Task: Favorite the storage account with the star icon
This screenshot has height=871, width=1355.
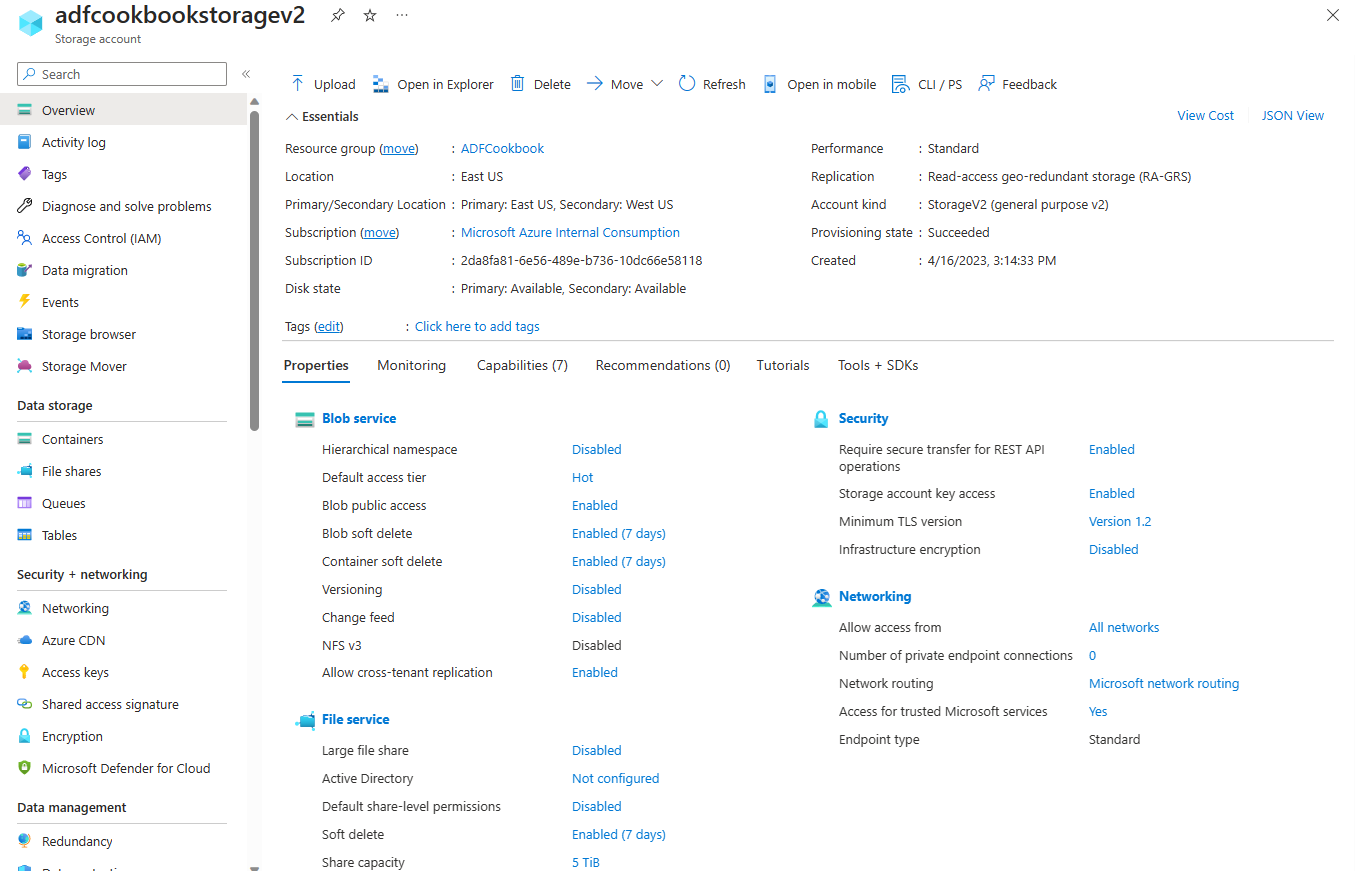Action: pos(369,15)
